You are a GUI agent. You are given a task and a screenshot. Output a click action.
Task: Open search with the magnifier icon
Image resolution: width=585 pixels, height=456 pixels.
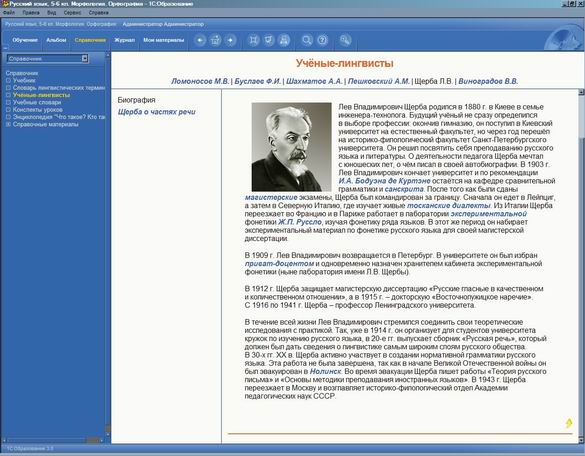tap(307, 40)
